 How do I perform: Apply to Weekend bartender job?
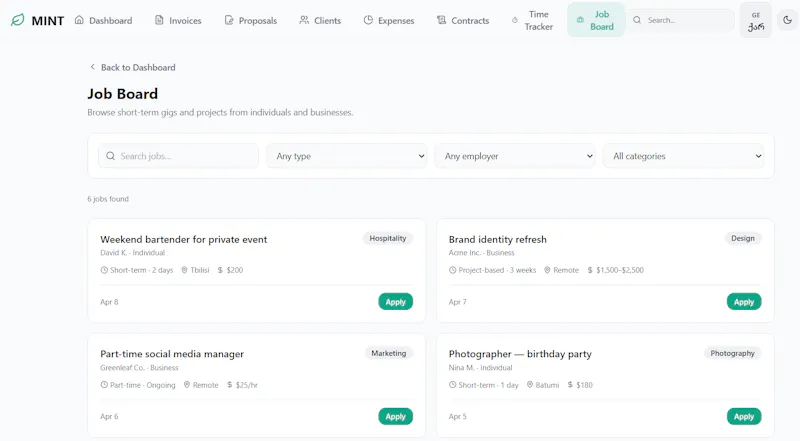[x=395, y=302]
